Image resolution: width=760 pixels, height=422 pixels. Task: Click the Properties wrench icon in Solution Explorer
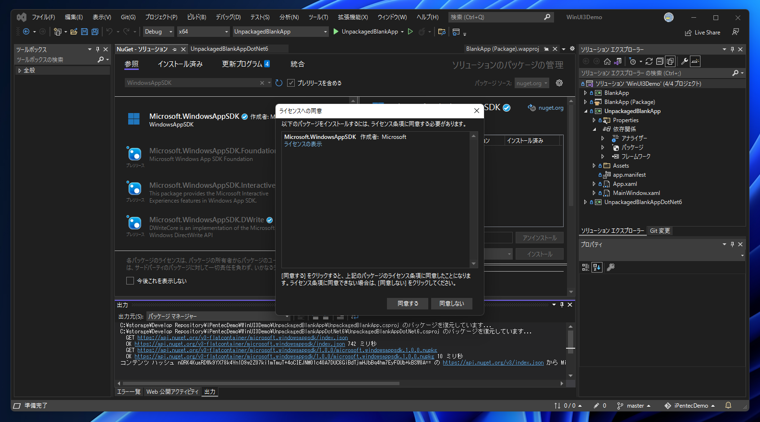[684, 62]
